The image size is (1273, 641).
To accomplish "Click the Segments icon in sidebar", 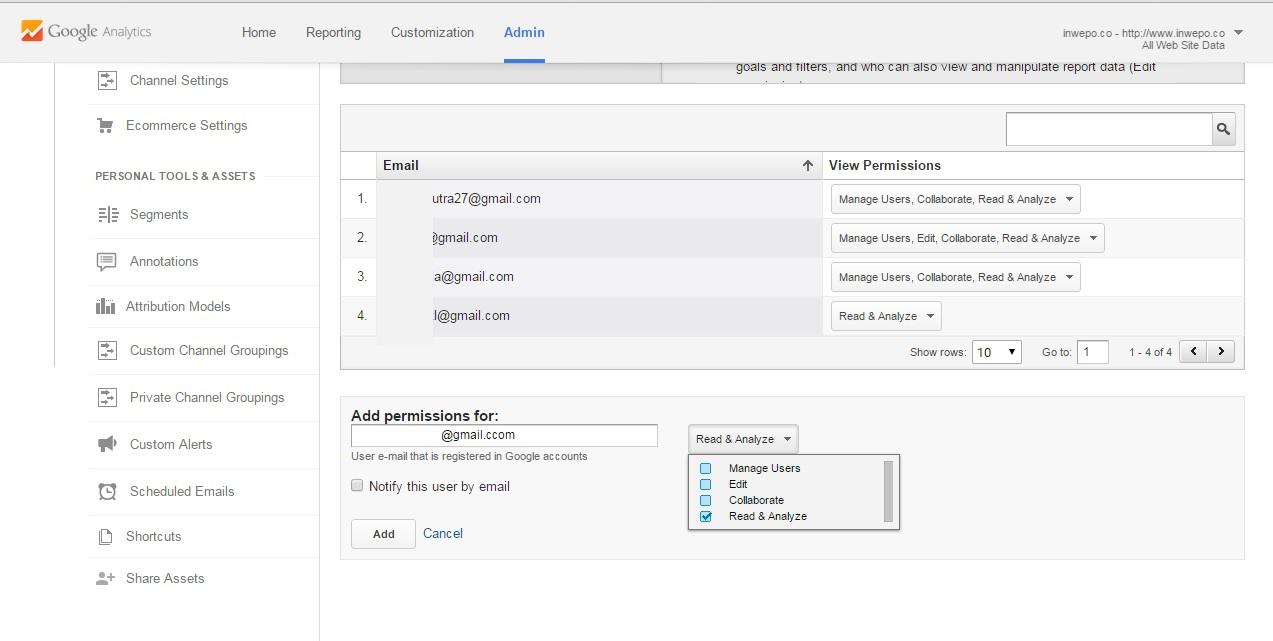I will pos(108,215).
